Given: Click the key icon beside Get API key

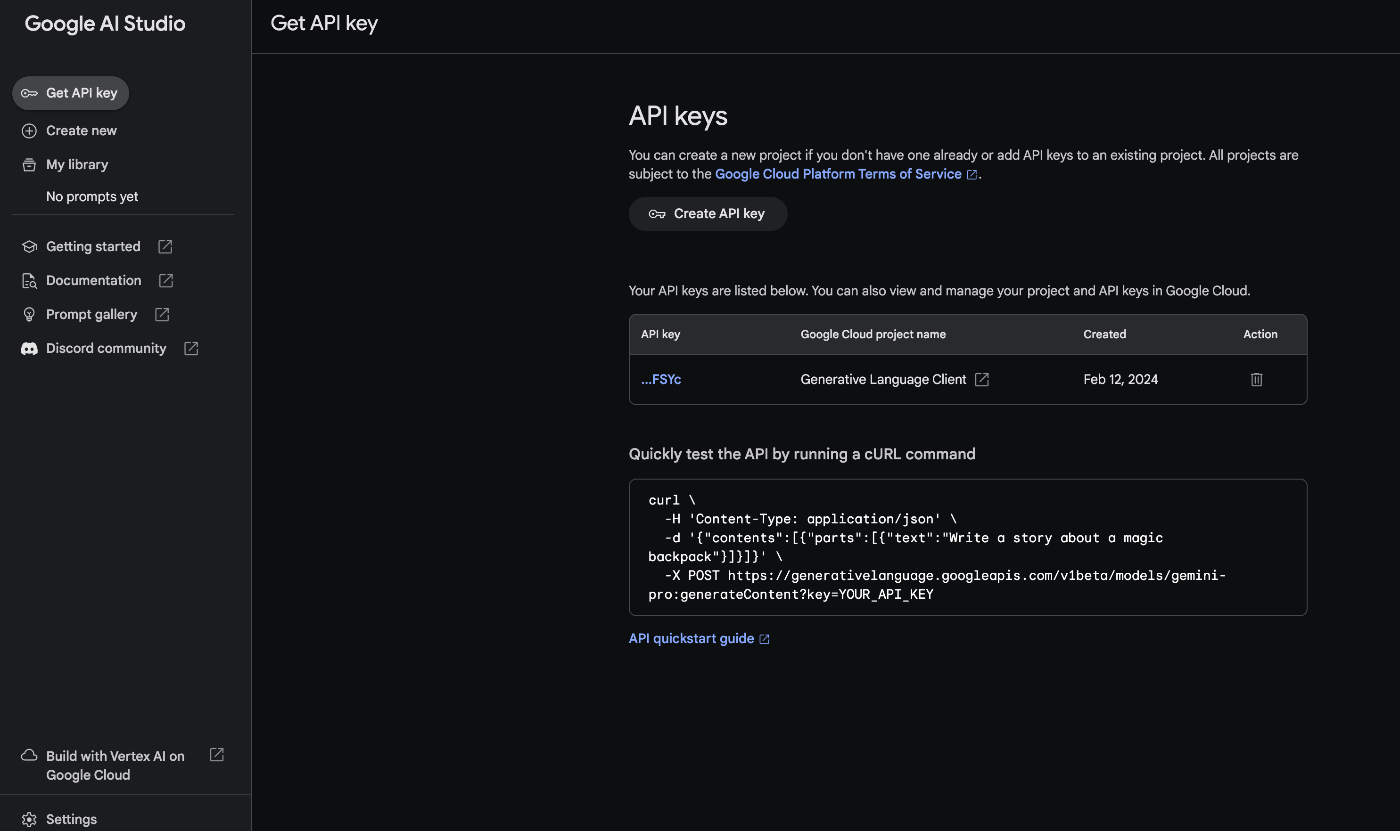Looking at the screenshot, I should tap(29, 93).
